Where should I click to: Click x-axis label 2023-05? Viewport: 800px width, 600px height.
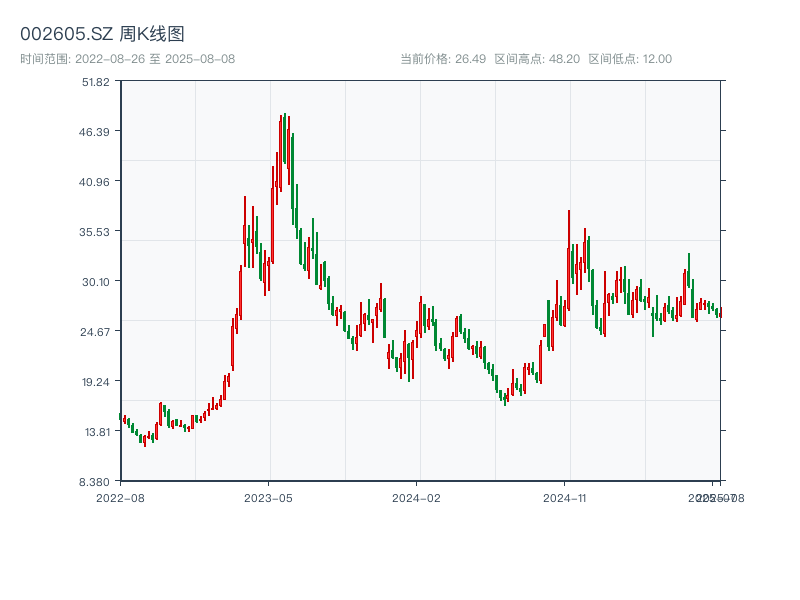point(268,498)
